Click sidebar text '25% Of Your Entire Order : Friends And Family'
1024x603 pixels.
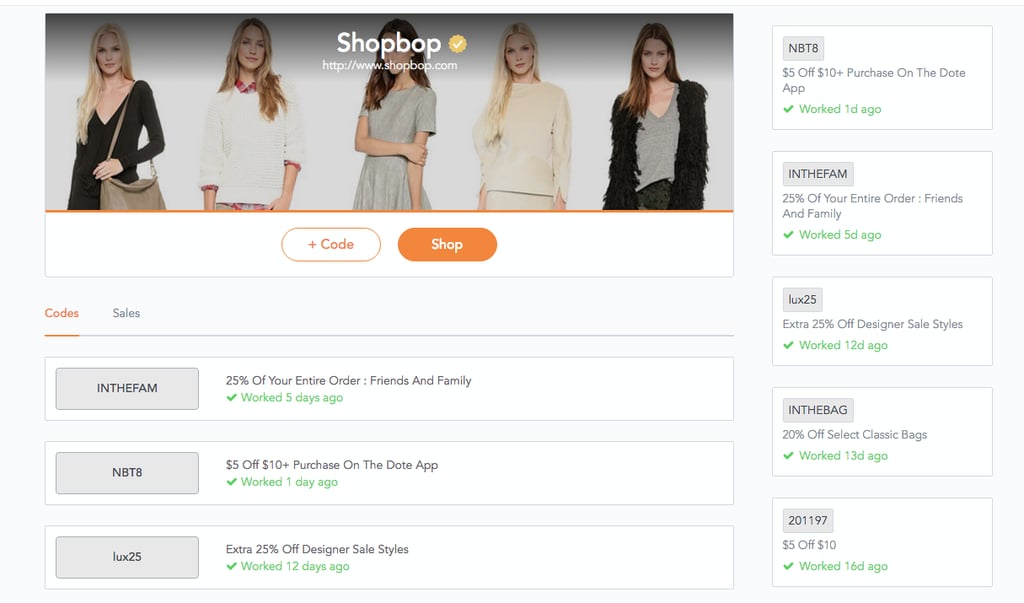point(872,206)
